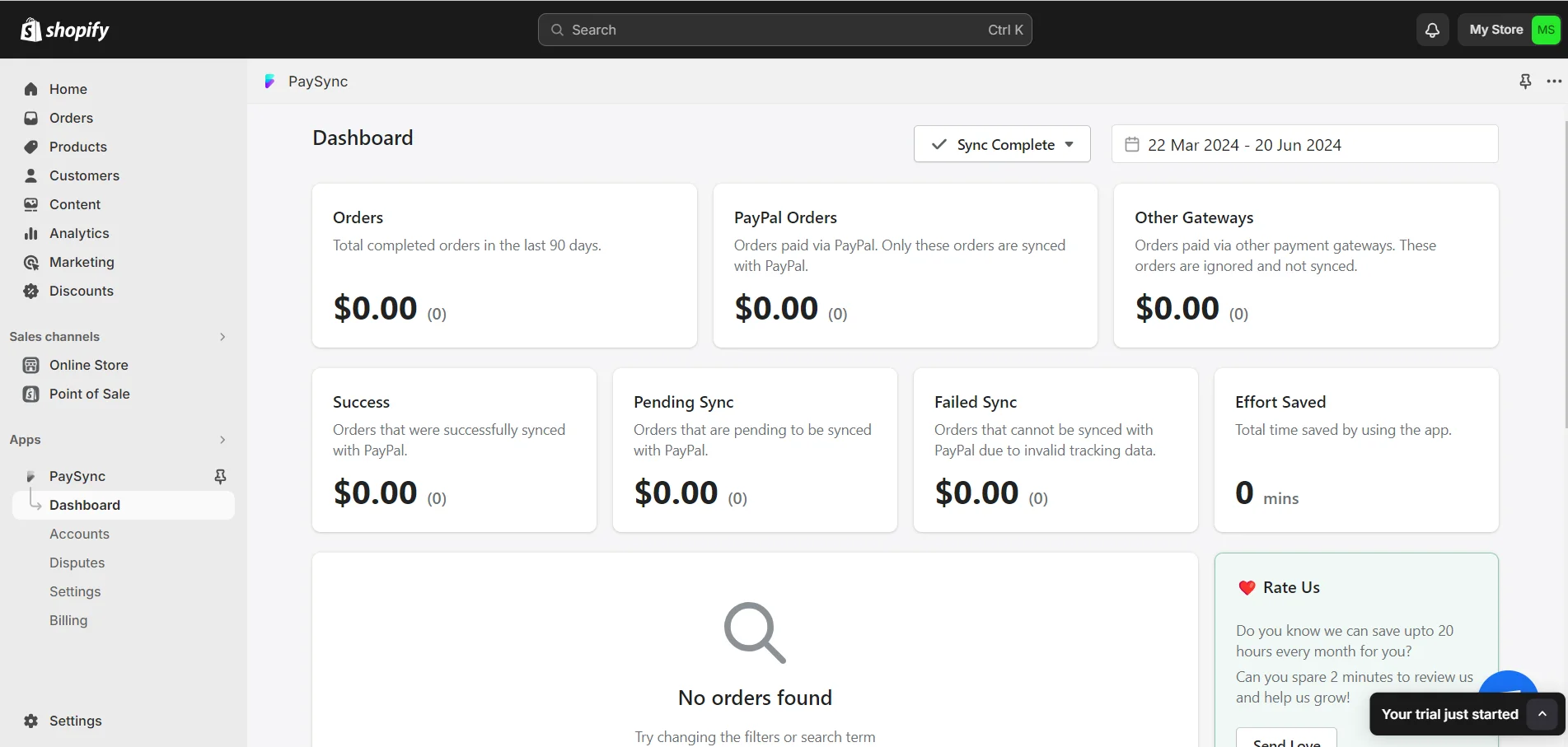Select the Discounts icon

click(x=30, y=291)
